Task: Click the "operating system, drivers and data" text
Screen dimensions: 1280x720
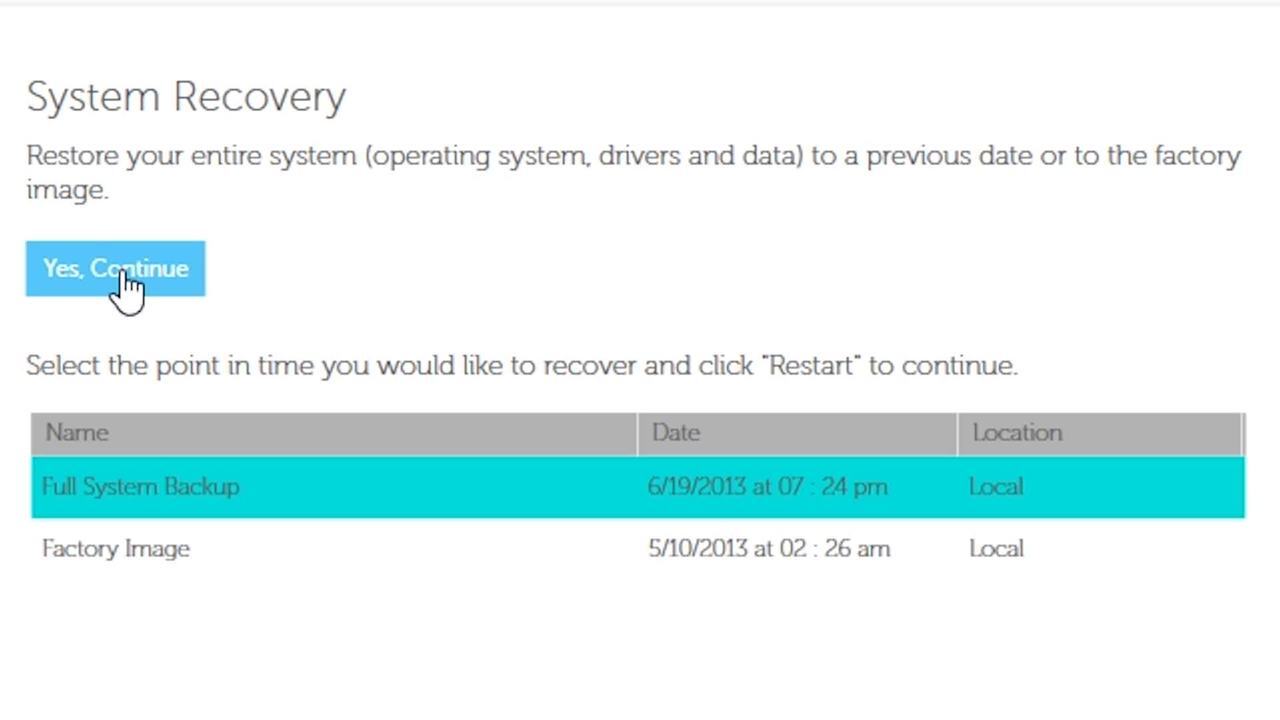Action: [x=584, y=156]
